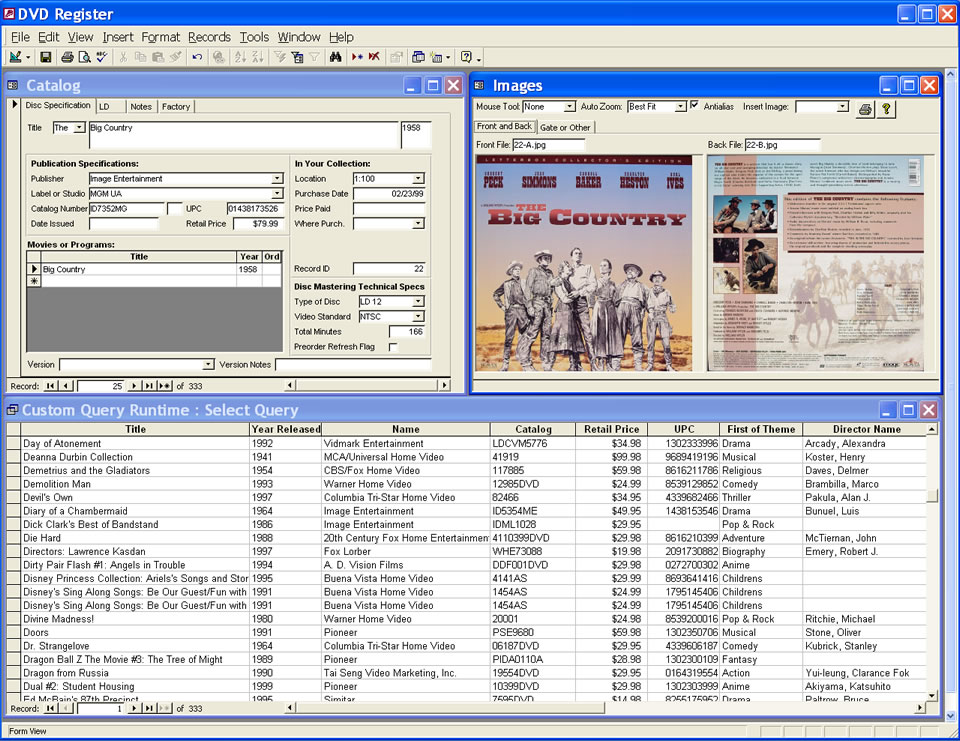Screen dimensions: 960x741
Task: Click the yellow help icon in Images window
Action: 886,108
